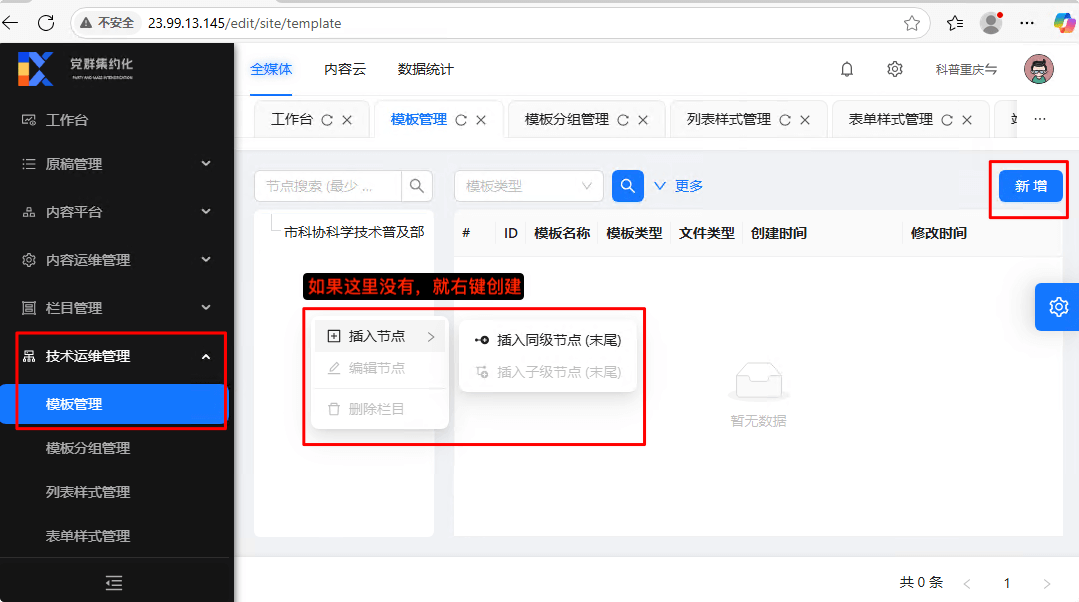Close the 模板分组管理 tab

pyautogui.click(x=643, y=120)
